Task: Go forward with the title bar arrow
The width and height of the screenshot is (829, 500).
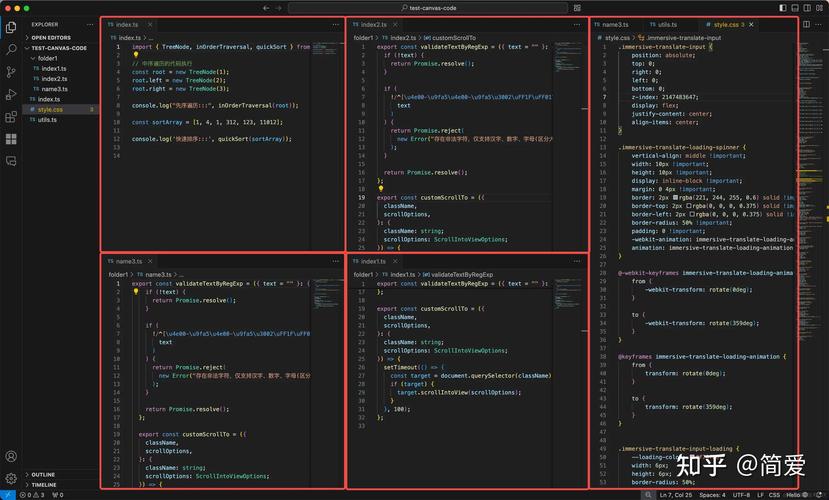Action: point(278,8)
